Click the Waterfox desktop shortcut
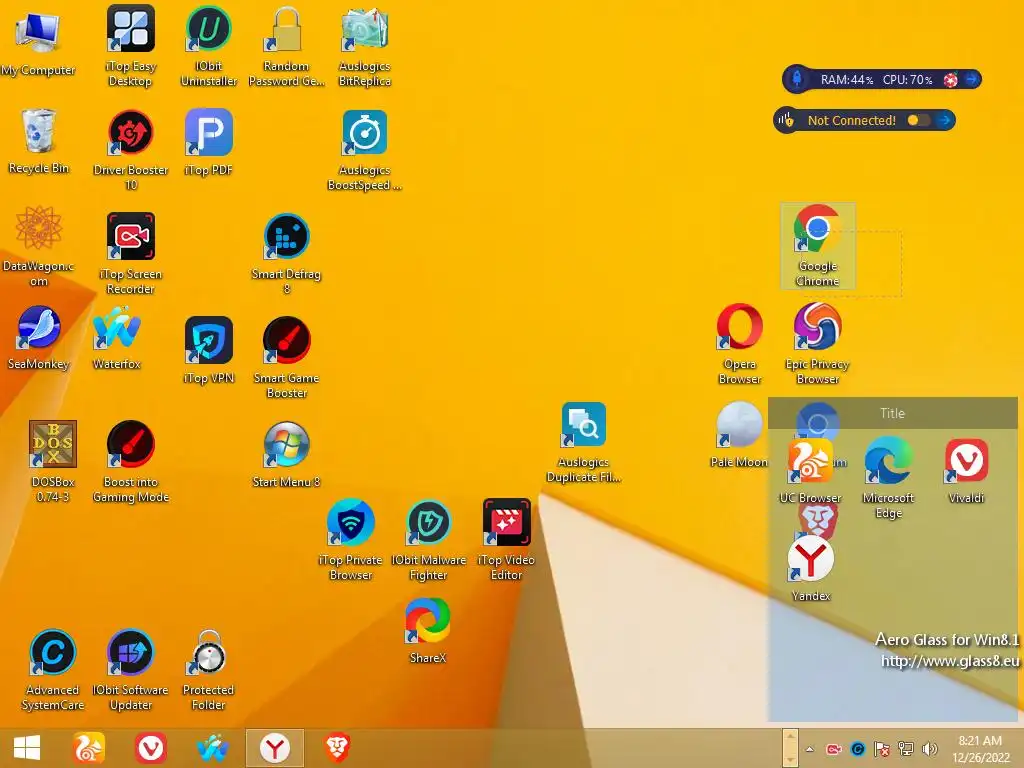 (116, 338)
